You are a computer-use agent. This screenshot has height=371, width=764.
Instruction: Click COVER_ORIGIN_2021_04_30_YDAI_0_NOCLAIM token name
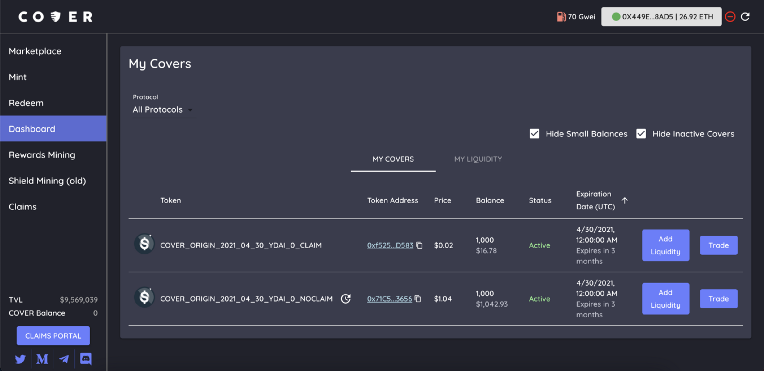247,298
